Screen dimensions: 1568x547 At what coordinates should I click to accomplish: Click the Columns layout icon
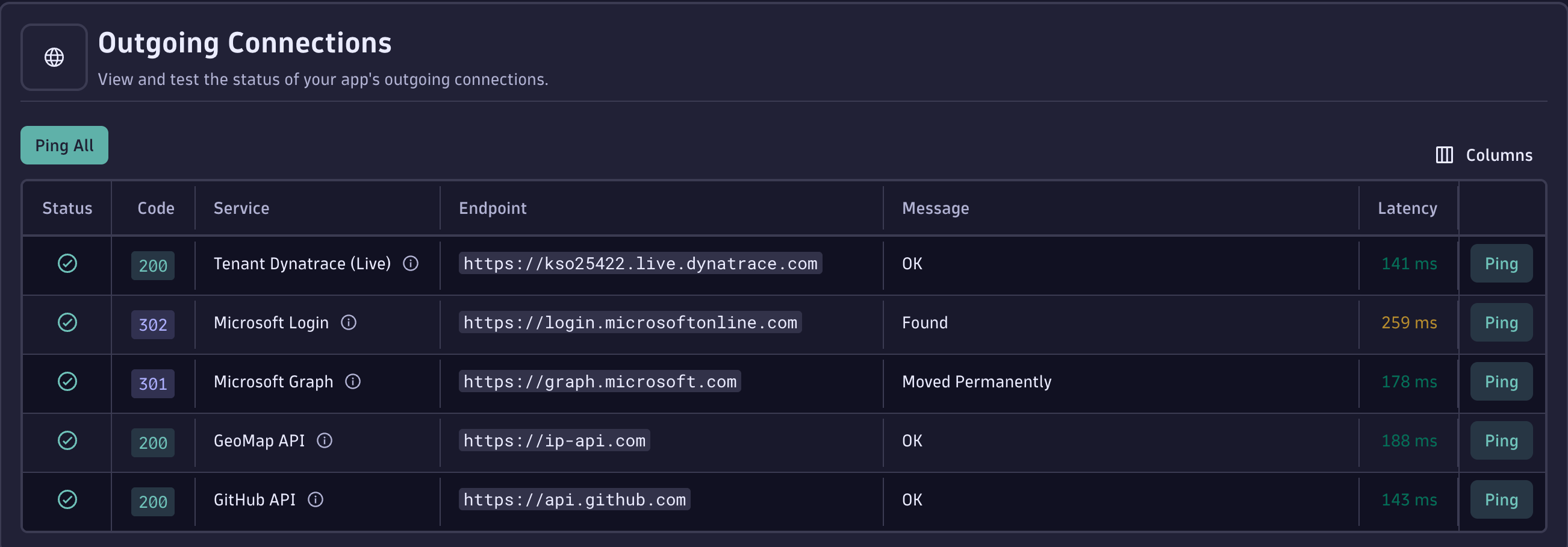pyautogui.click(x=1444, y=155)
